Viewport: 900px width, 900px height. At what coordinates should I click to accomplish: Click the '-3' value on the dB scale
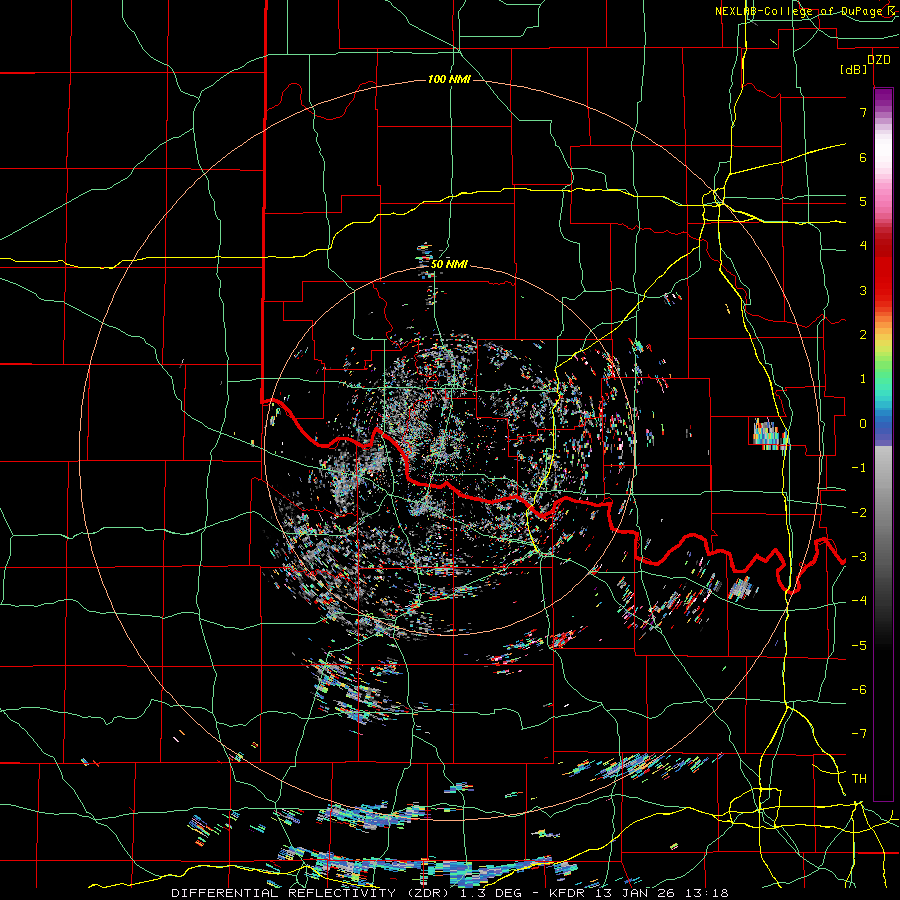click(x=859, y=557)
